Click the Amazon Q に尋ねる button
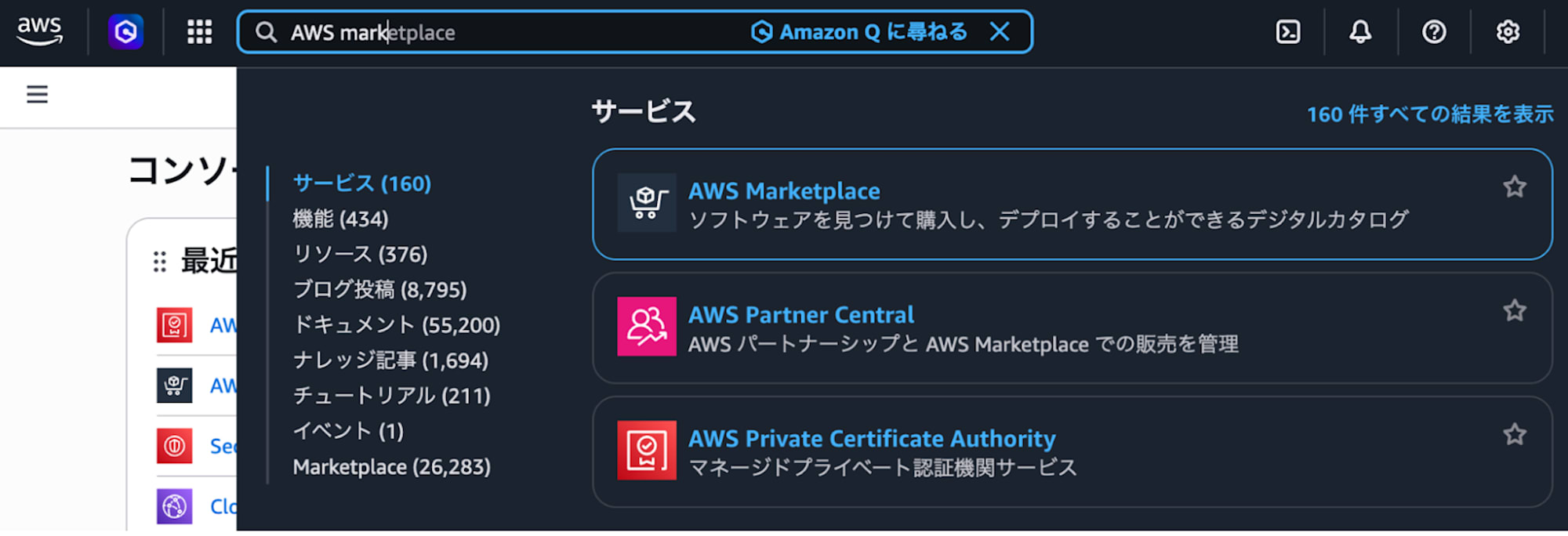The height and width of the screenshot is (536, 1568). 859,32
